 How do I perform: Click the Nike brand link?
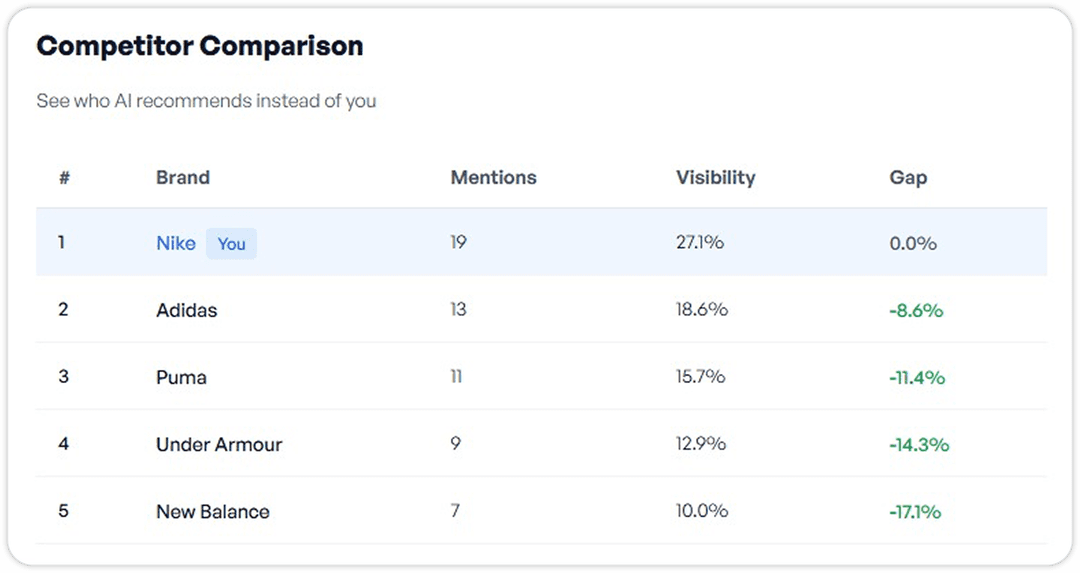click(176, 243)
